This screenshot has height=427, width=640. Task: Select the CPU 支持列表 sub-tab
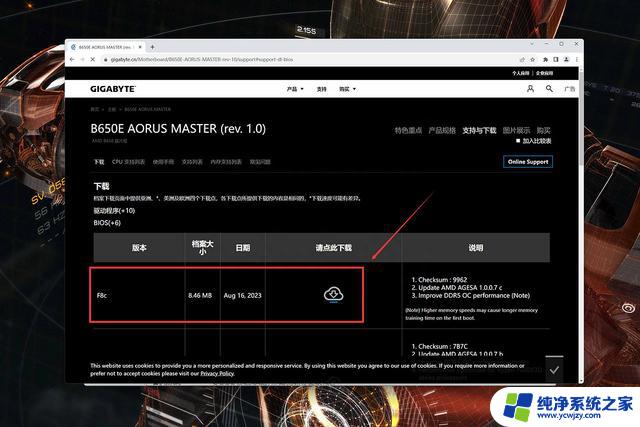pyautogui.click(x=128, y=162)
